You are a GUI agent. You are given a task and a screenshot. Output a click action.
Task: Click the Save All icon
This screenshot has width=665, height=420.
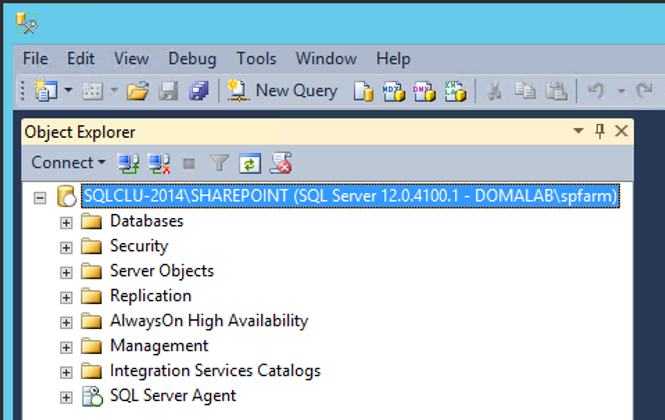[x=199, y=91]
